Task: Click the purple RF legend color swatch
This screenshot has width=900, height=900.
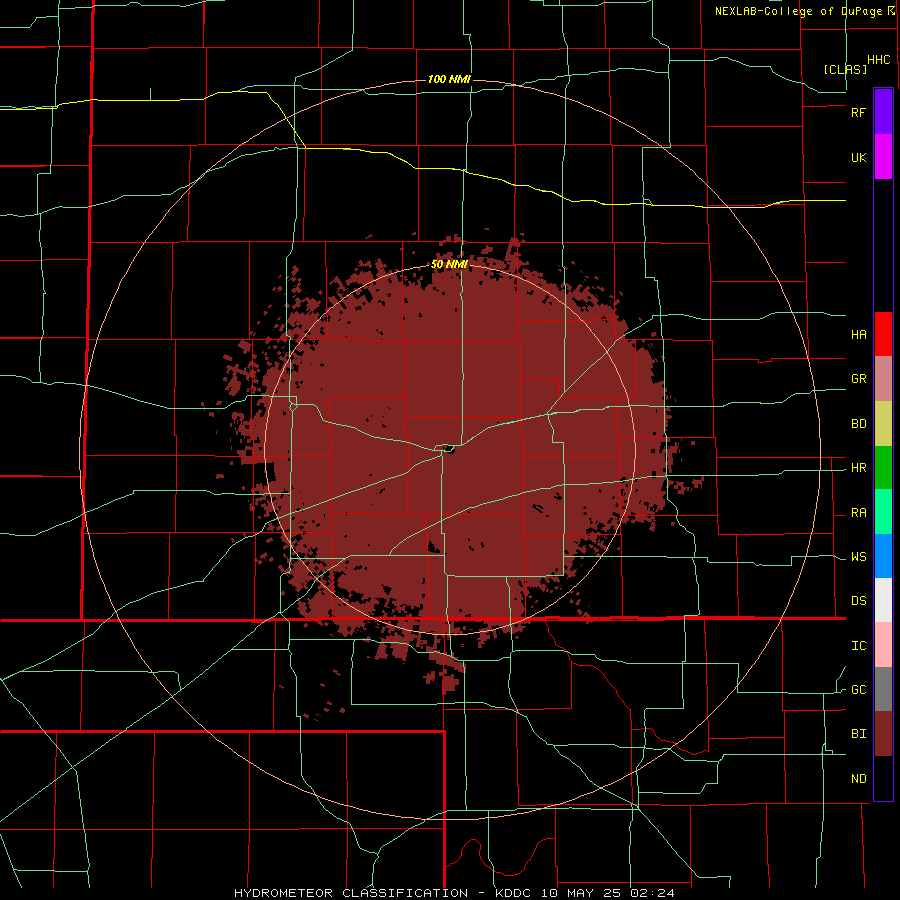Action: point(883,112)
